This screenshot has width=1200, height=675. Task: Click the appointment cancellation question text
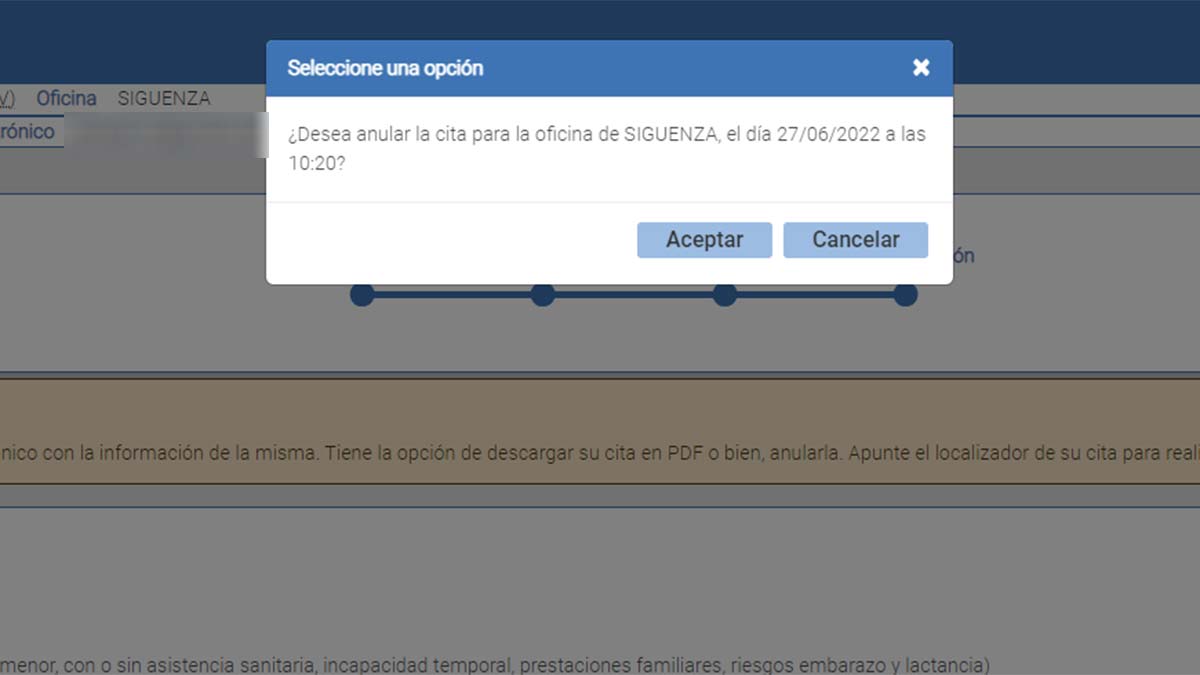click(606, 148)
